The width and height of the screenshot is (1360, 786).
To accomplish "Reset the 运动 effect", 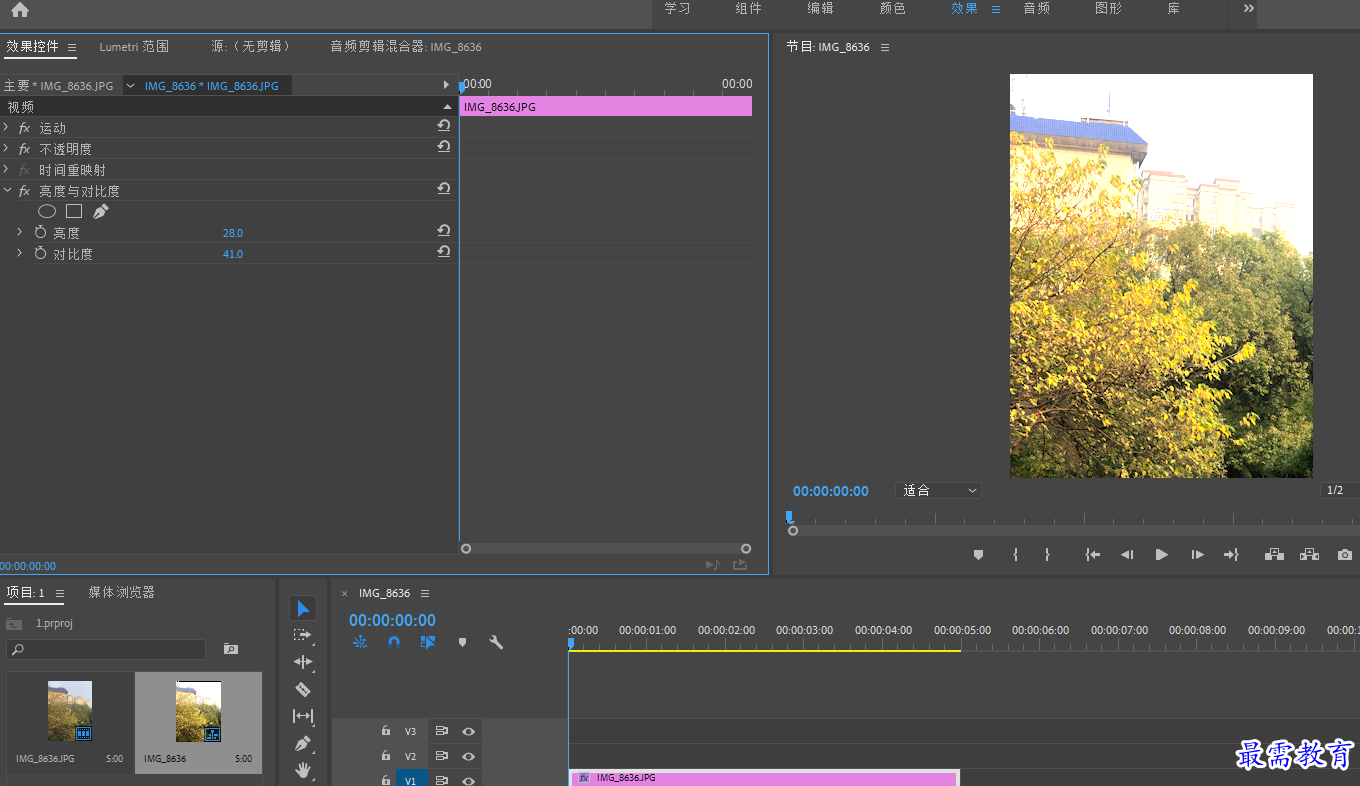I will coord(444,126).
